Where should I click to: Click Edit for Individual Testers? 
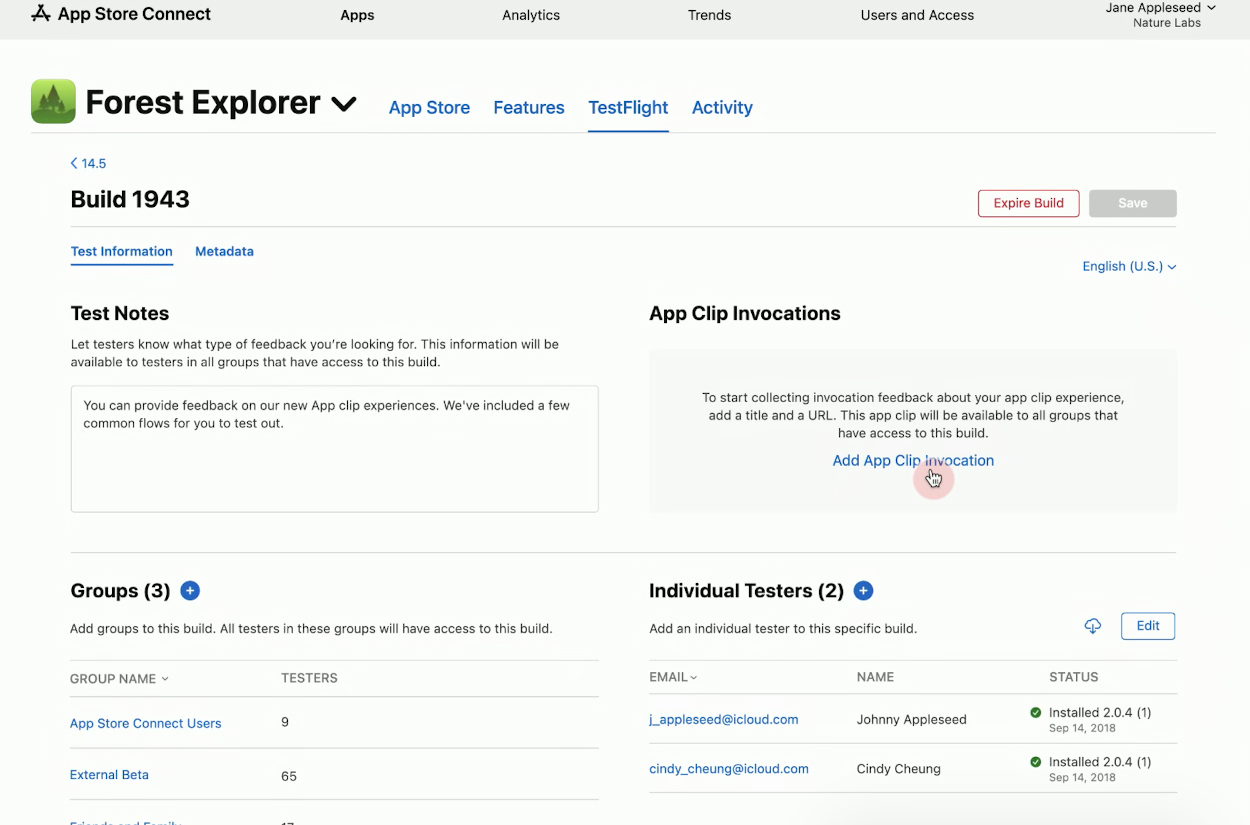click(1148, 626)
